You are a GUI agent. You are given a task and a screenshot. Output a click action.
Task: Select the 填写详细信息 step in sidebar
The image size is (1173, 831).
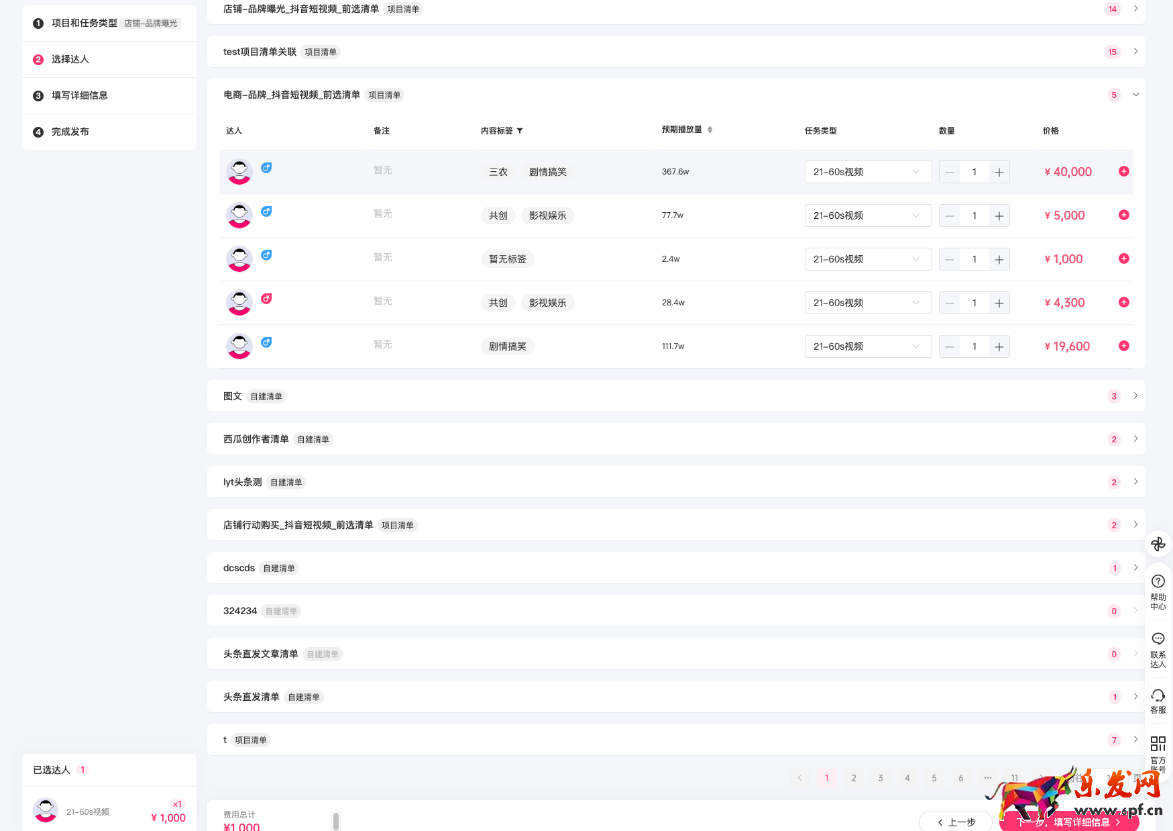tap(80, 96)
